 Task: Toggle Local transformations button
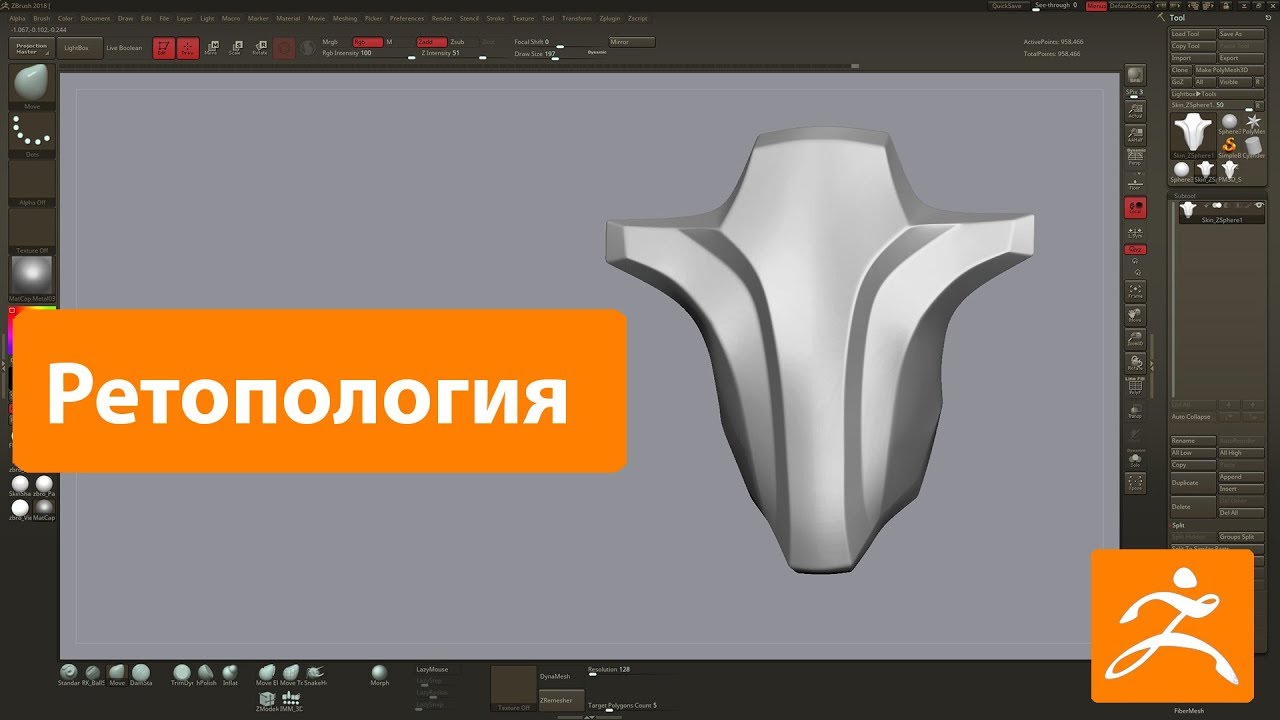(x=1135, y=207)
